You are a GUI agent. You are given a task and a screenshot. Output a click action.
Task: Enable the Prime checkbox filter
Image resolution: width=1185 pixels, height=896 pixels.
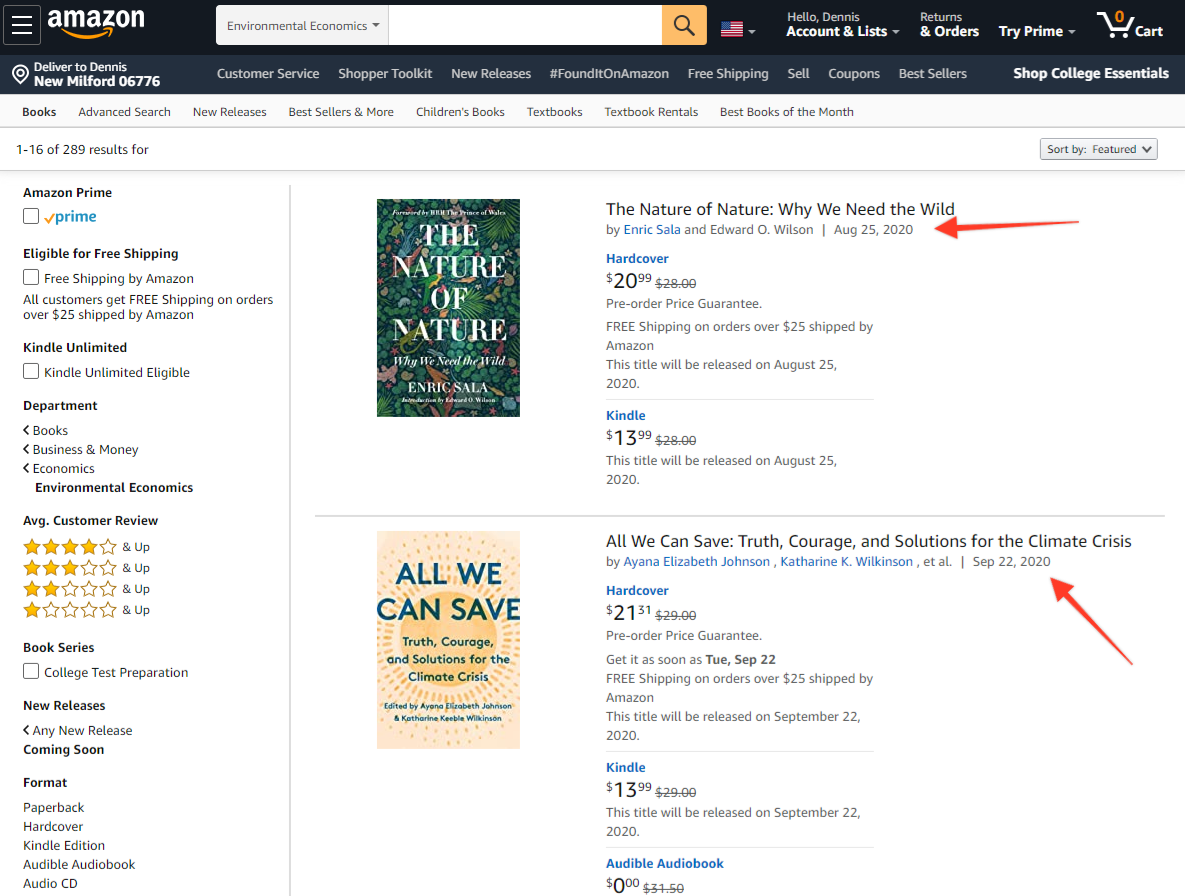click(31, 216)
